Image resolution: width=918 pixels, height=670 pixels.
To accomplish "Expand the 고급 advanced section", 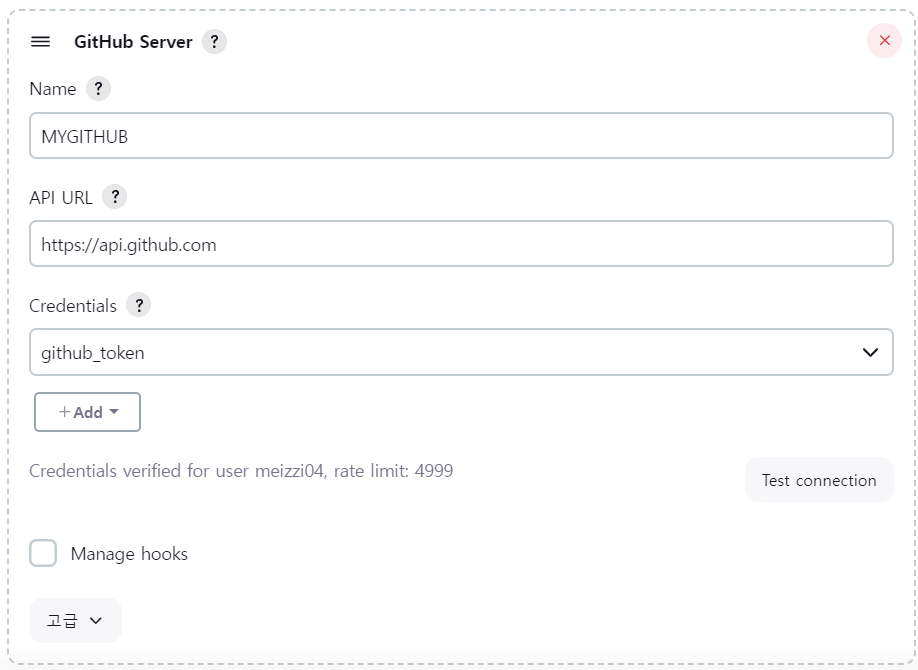I will coord(76,620).
